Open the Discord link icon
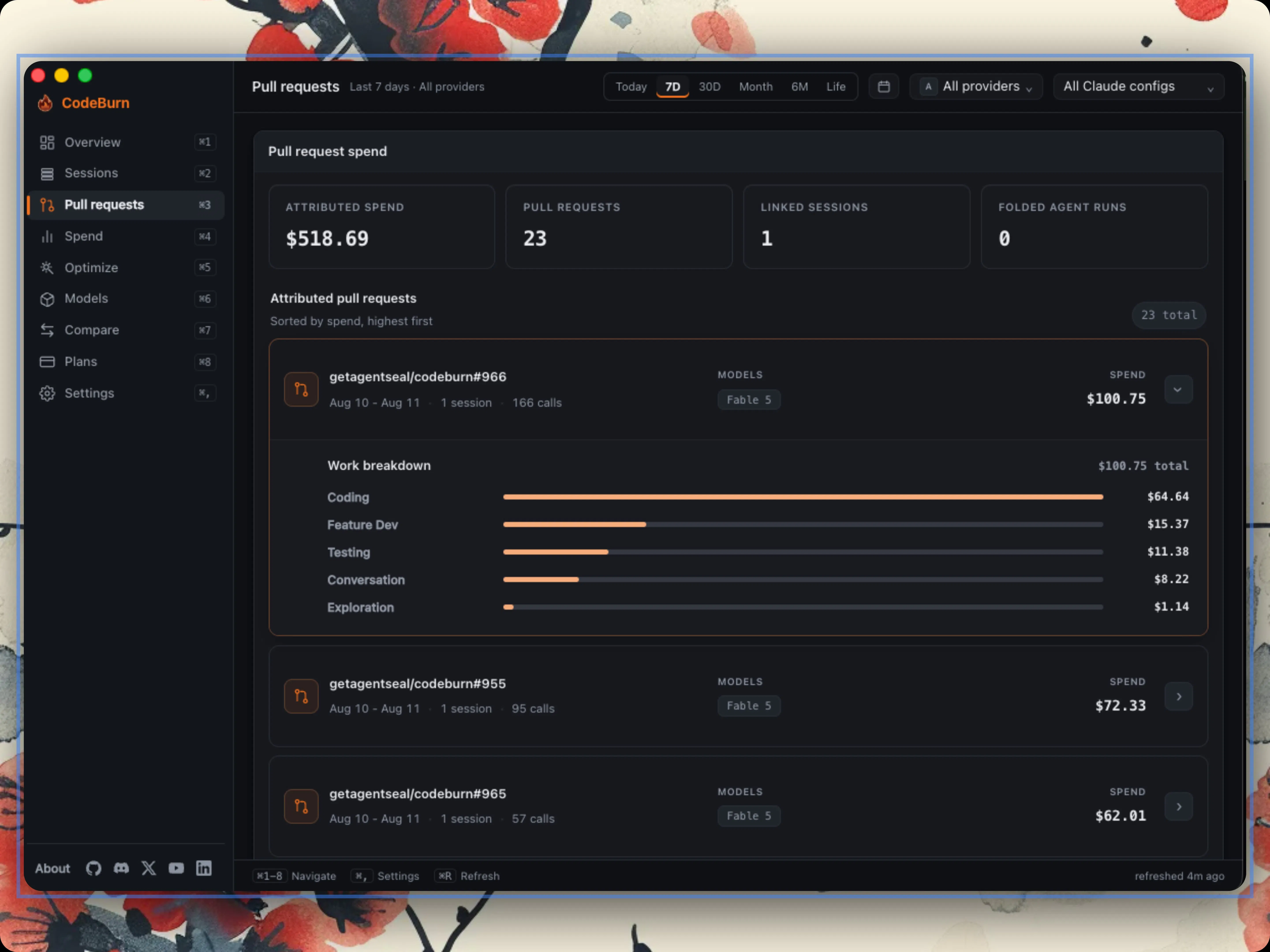 click(121, 868)
